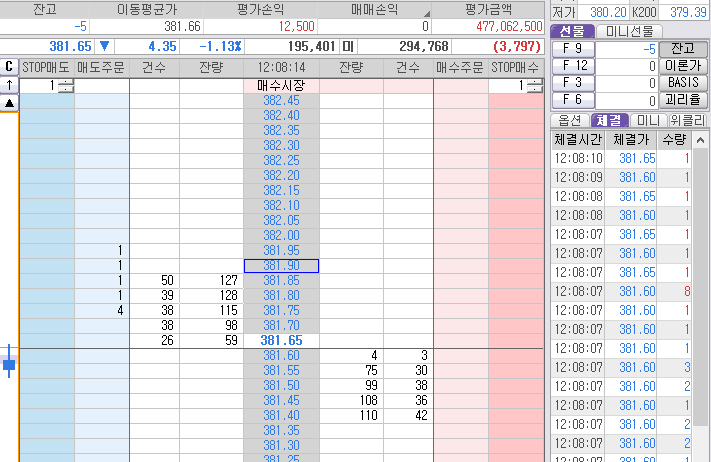Click the 12:08:09 trade row

point(621,178)
